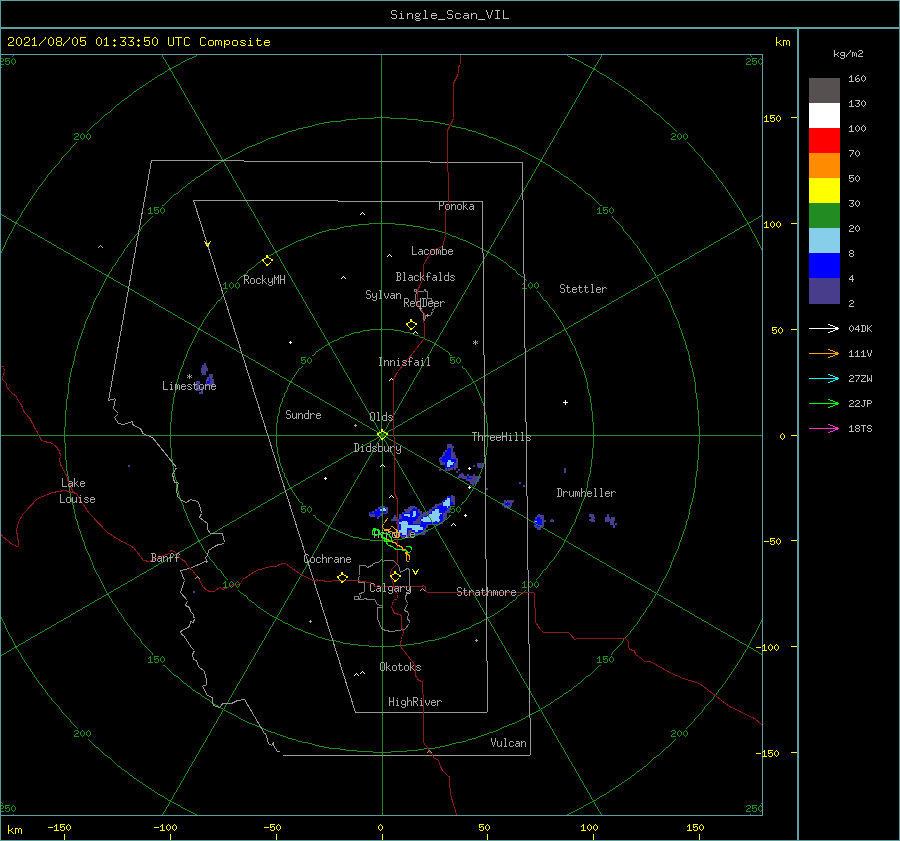Image resolution: width=900 pixels, height=841 pixels.
Task: Click the -100 label on the right axis
Action: [767, 647]
